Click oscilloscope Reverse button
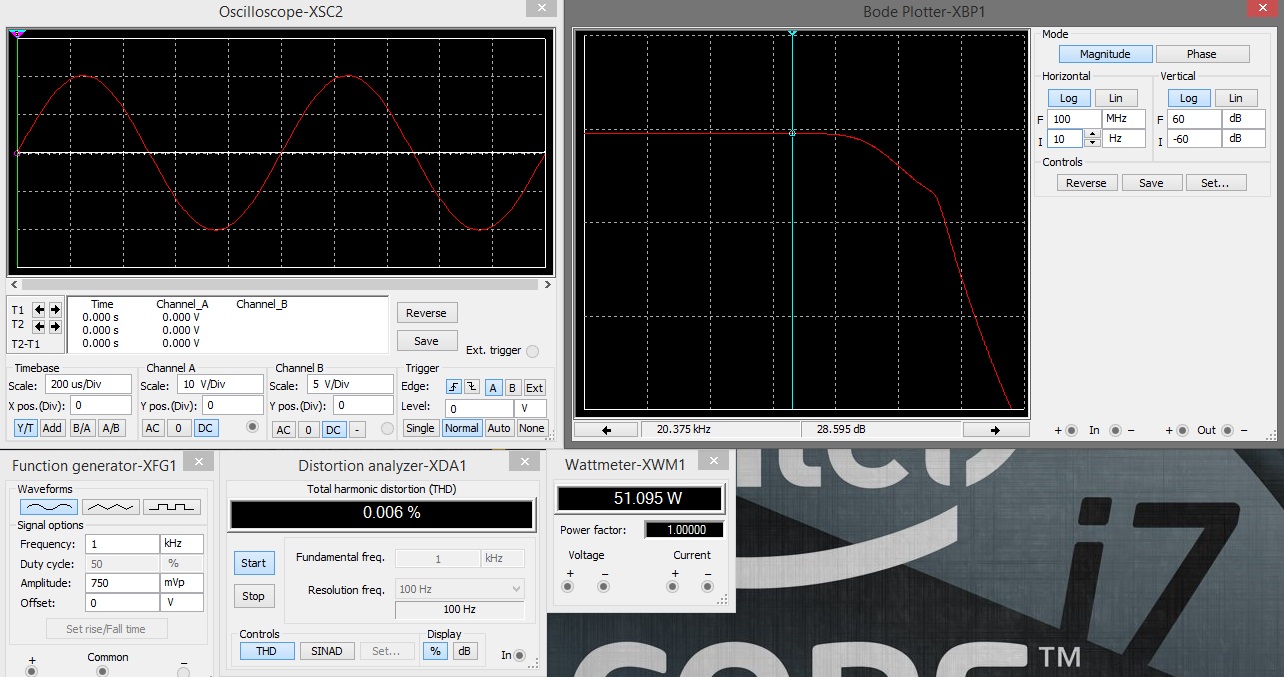Viewport: 1284px width, 677px height. coord(427,313)
